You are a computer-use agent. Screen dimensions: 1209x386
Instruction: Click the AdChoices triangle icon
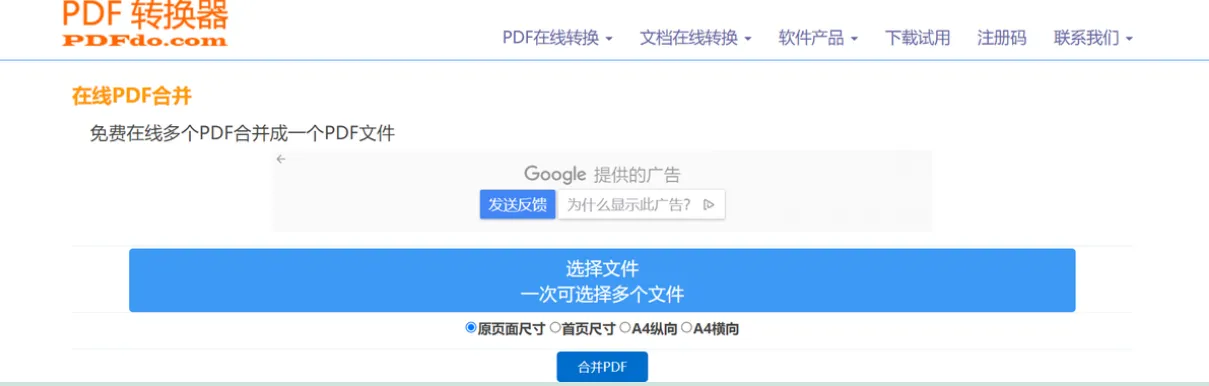pos(708,204)
